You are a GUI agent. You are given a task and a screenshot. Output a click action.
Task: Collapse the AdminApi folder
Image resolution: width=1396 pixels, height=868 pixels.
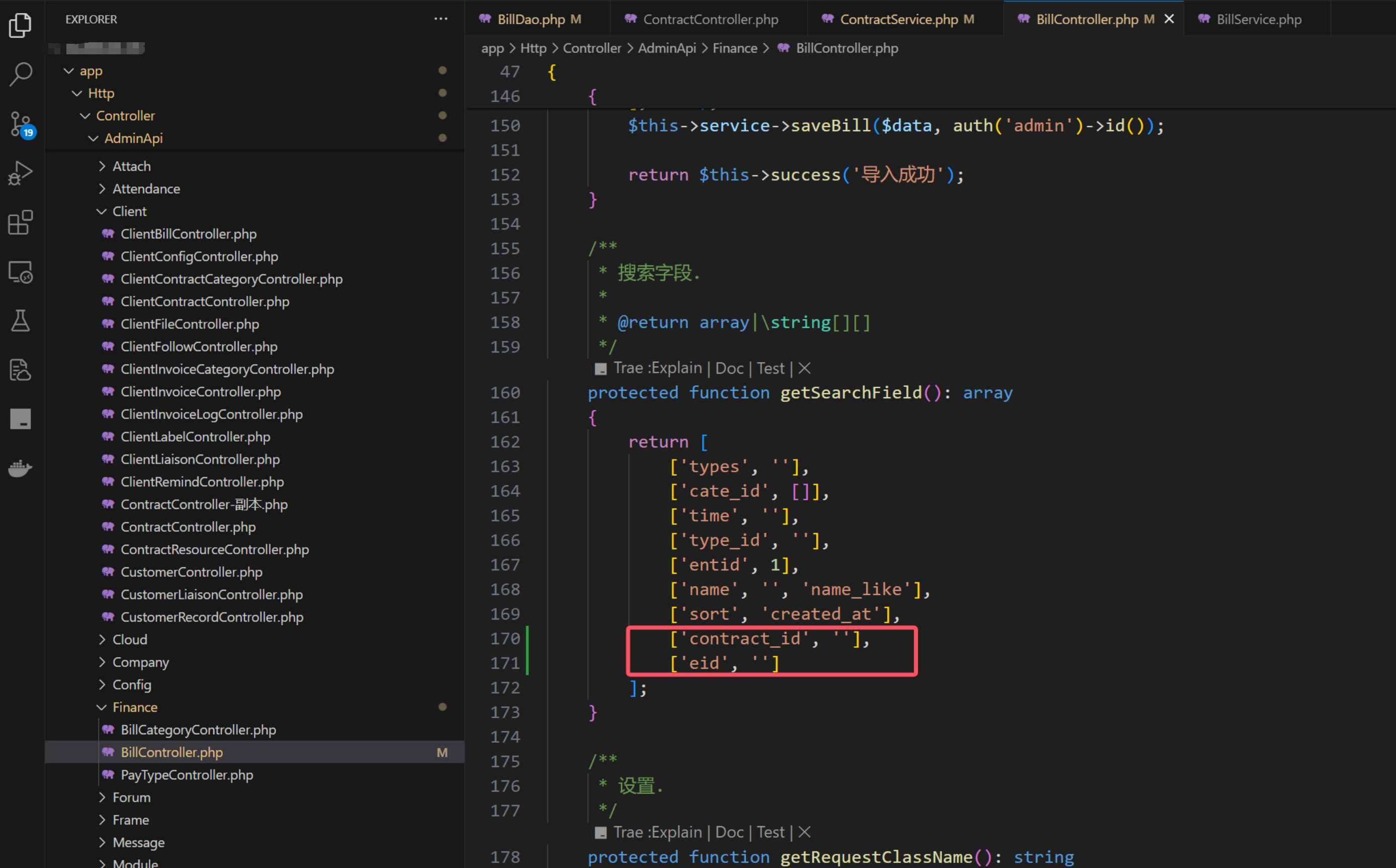point(93,138)
